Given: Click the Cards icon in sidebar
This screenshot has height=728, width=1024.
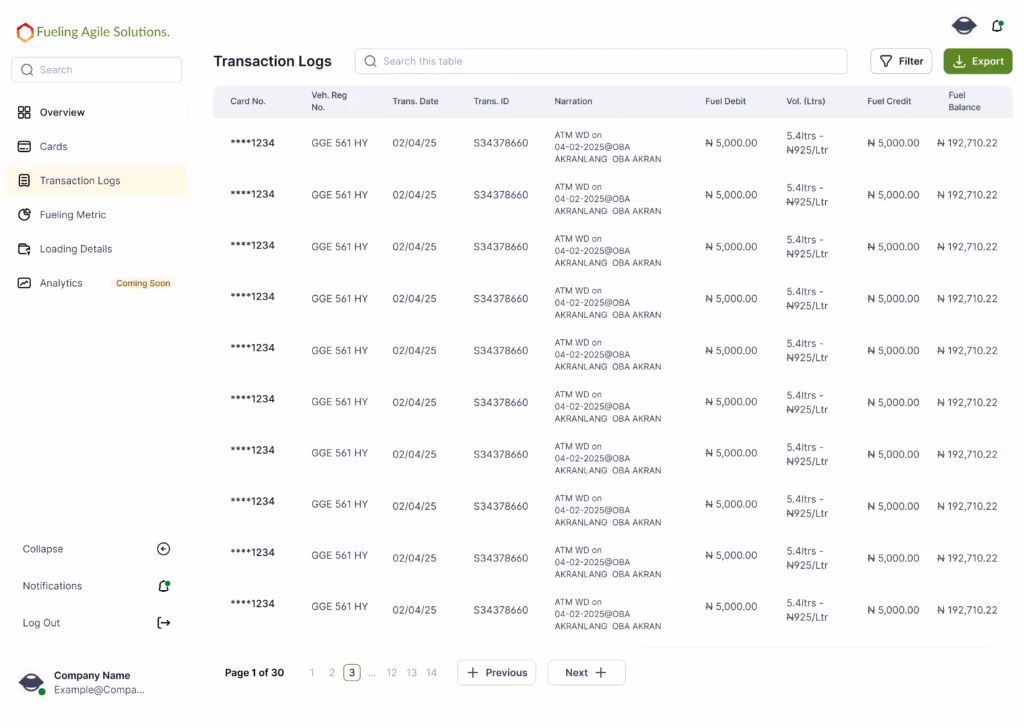Looking at the screenshot, I should coord(24,147).
